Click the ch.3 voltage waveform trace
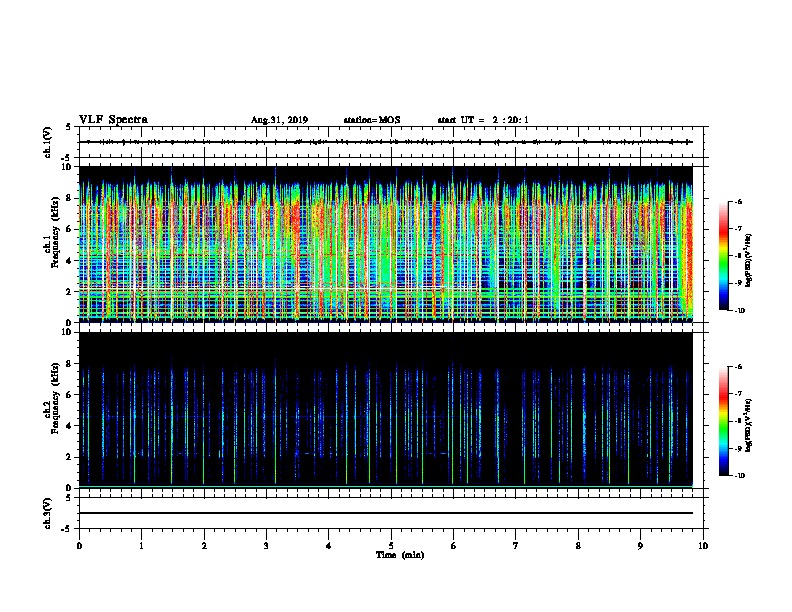 click(x=385, y=513)
